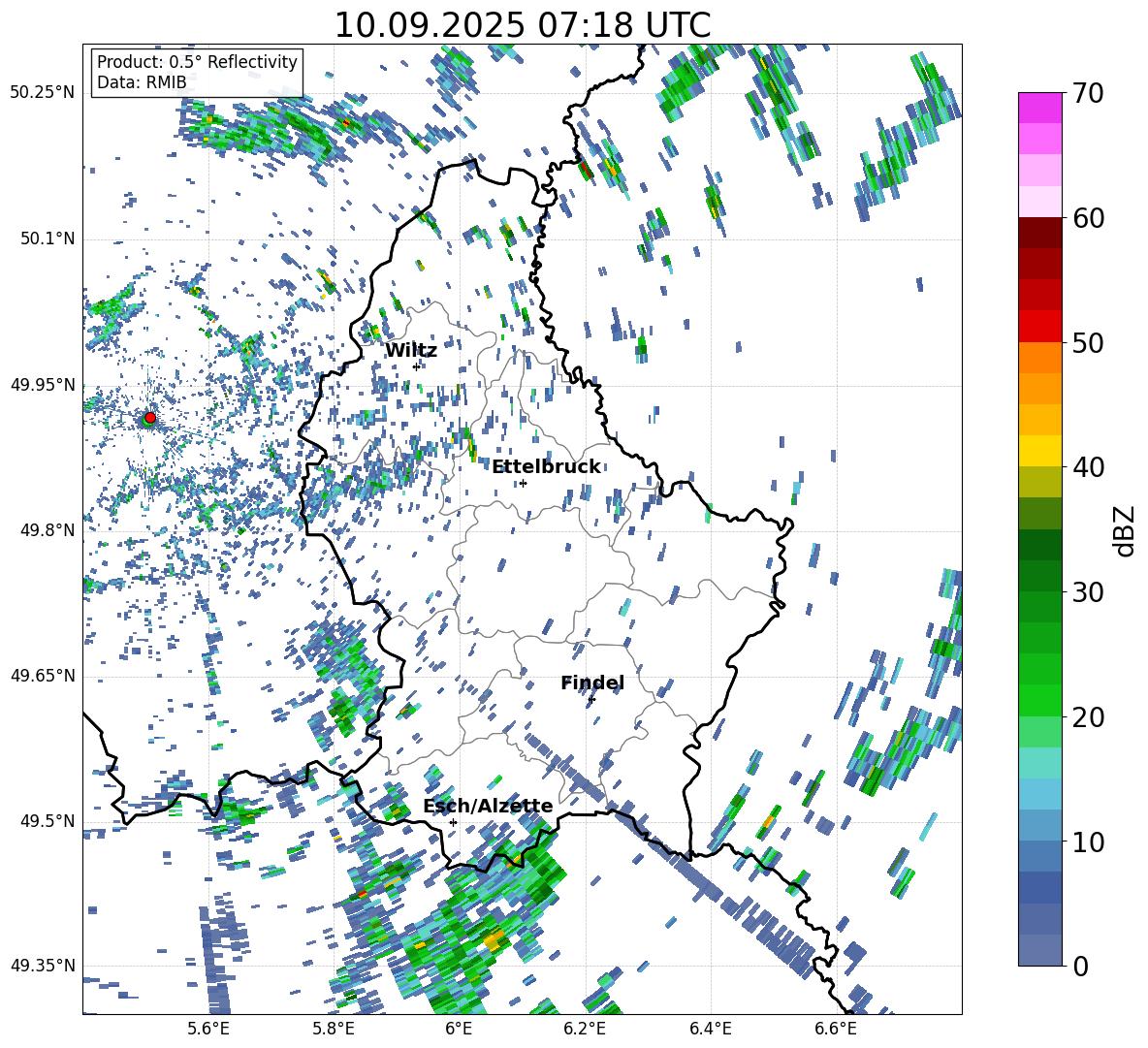This screenshot has height=1048, width=1148.
Task: Click 'Product: 0.5° Reflectivity' legend text
Action: [x=197, y=61]
